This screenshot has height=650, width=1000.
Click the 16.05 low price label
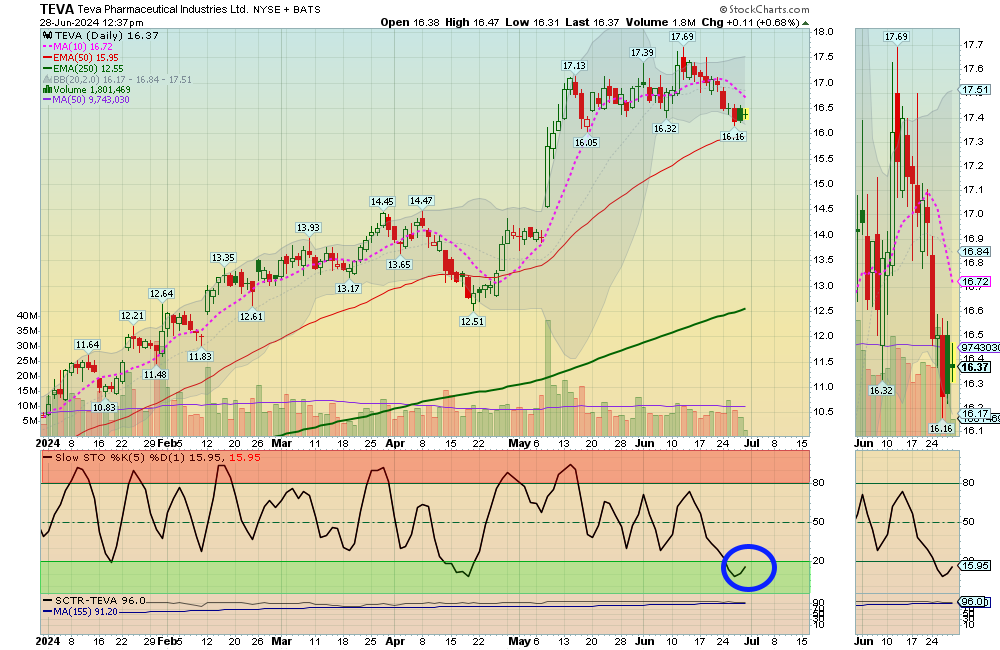pos(586,142)
